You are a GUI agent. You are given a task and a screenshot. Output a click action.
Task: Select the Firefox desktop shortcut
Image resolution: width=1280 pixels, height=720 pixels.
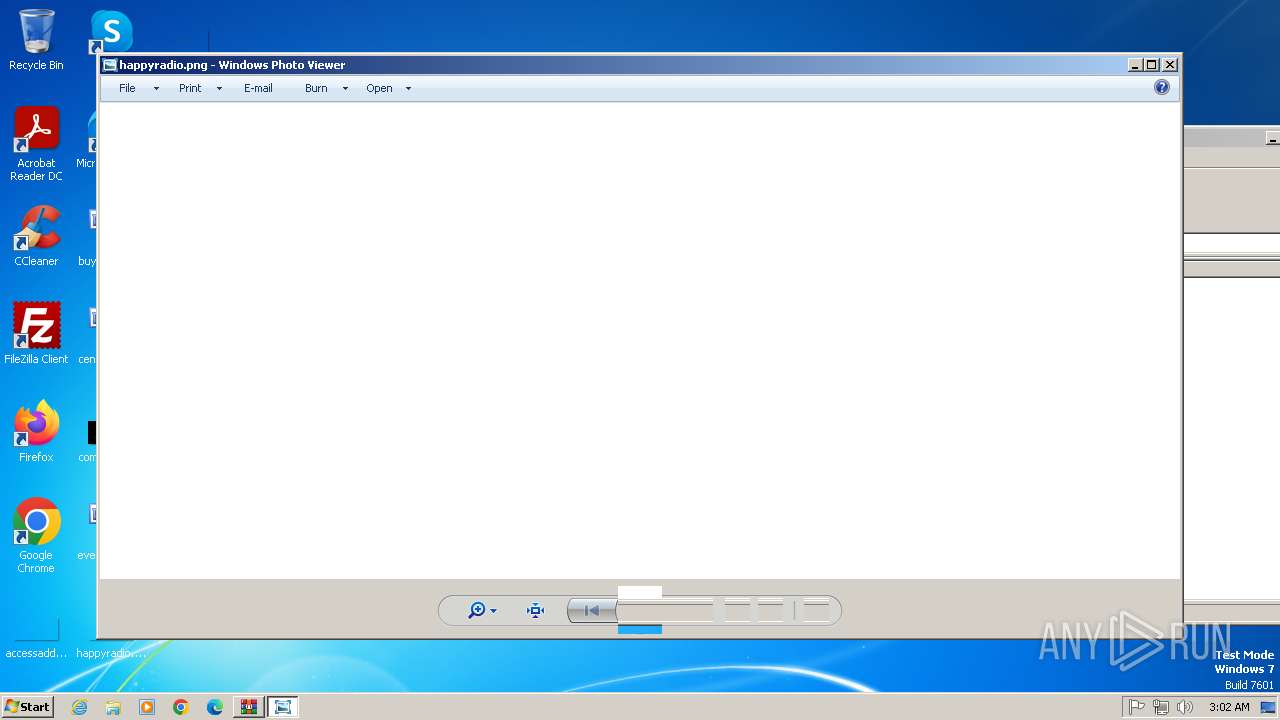click(x=36, y=431)
